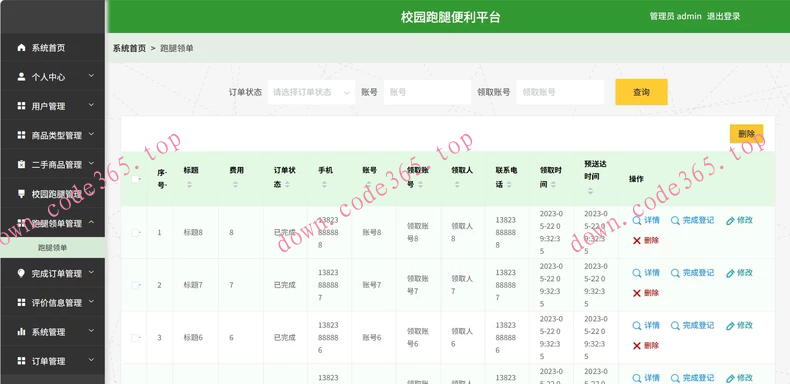Open the 订单管理 sidebar menu
This screenshot has width=790, height=384.
pyautogui.click(x=52, y=361)
